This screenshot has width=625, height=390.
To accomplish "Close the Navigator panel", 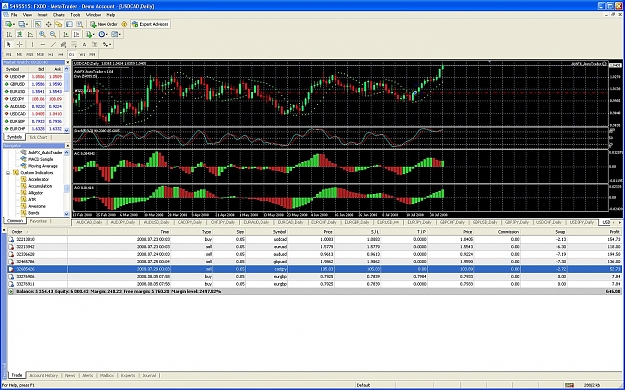I will [67, 146].
